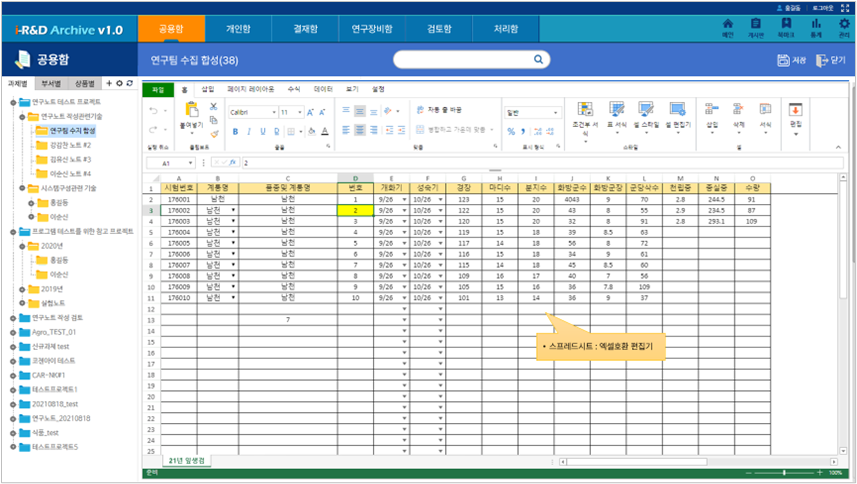Click the Copy icon in clipboard group

214,120
